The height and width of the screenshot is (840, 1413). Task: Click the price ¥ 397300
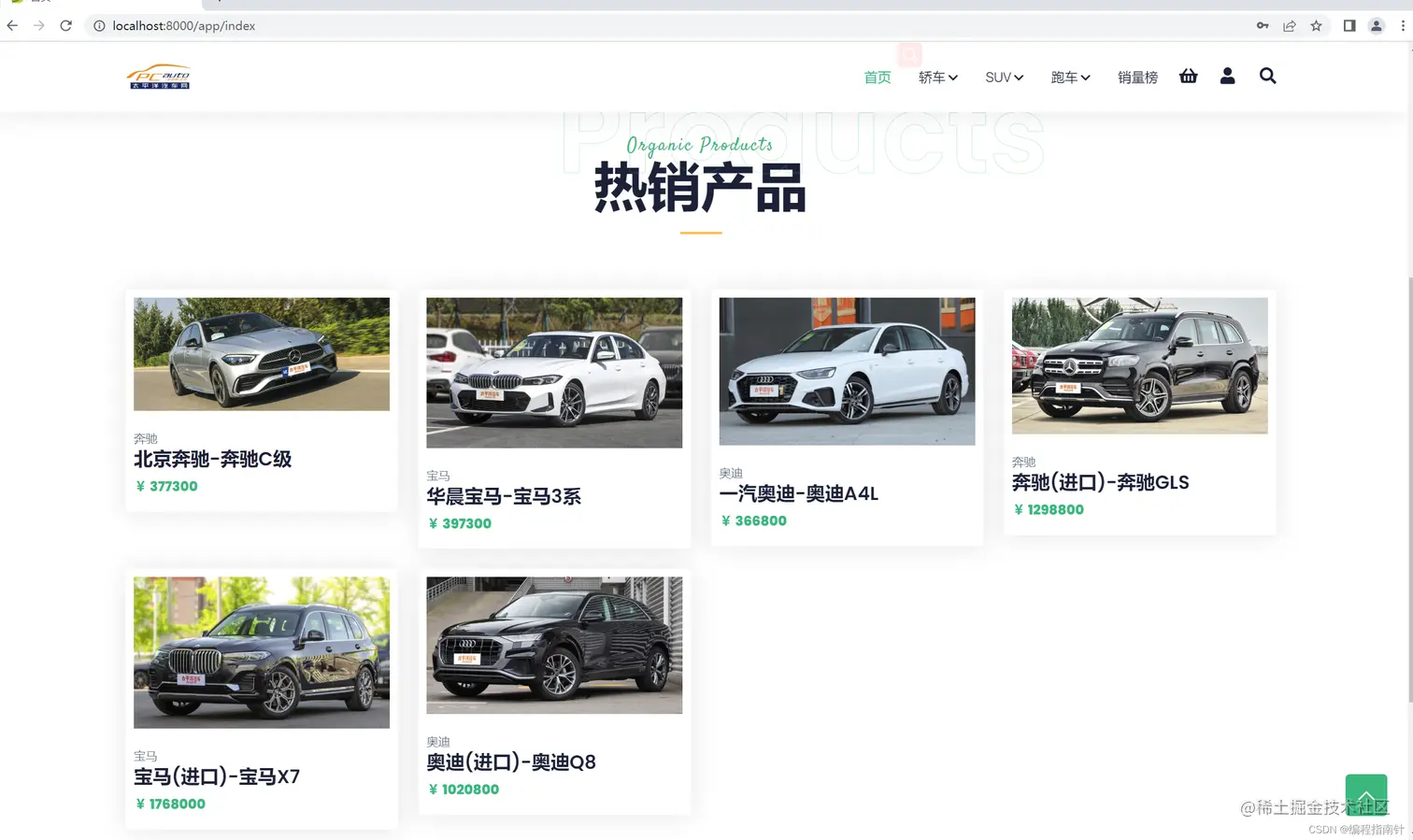tap(460, 523)
